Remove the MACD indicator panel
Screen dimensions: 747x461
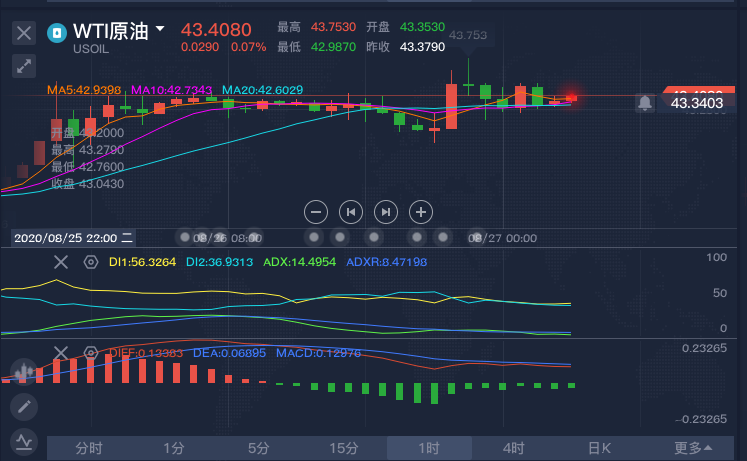pyautogui.click(x=61, y=353)
